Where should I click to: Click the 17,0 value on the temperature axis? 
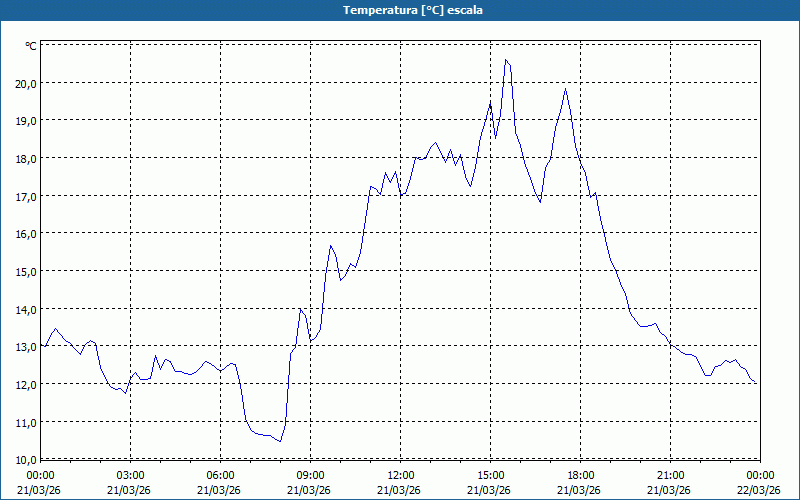tap(24, 196)
